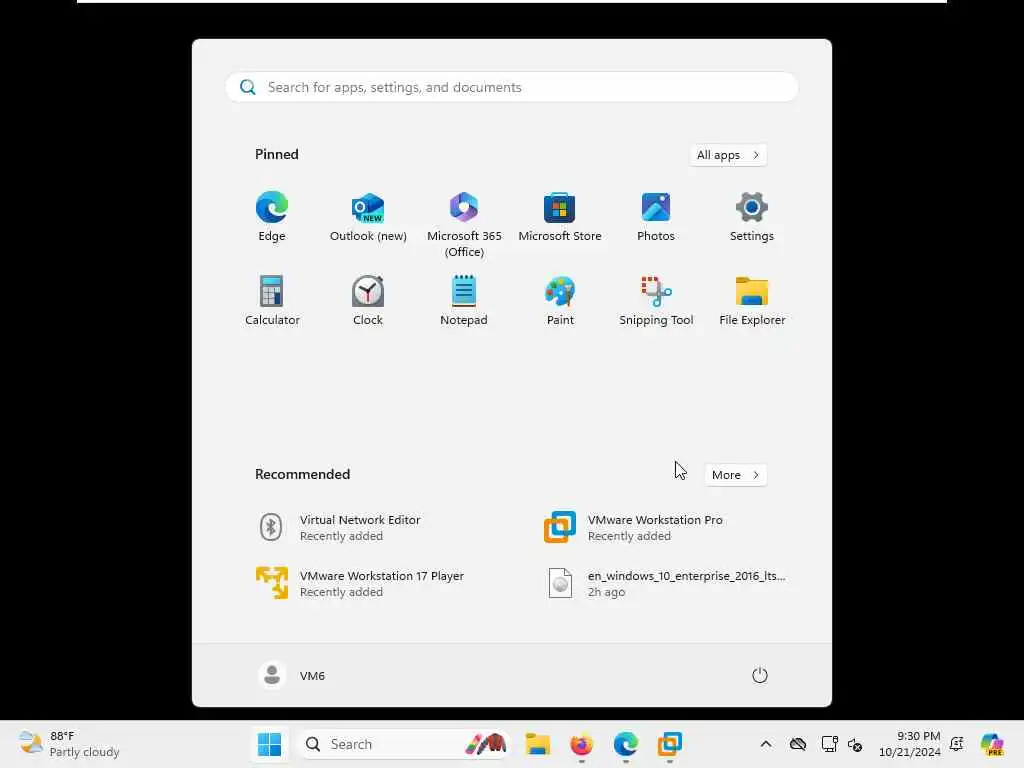
Task: Click the power button icon
Action: click(x=760, y=675)
